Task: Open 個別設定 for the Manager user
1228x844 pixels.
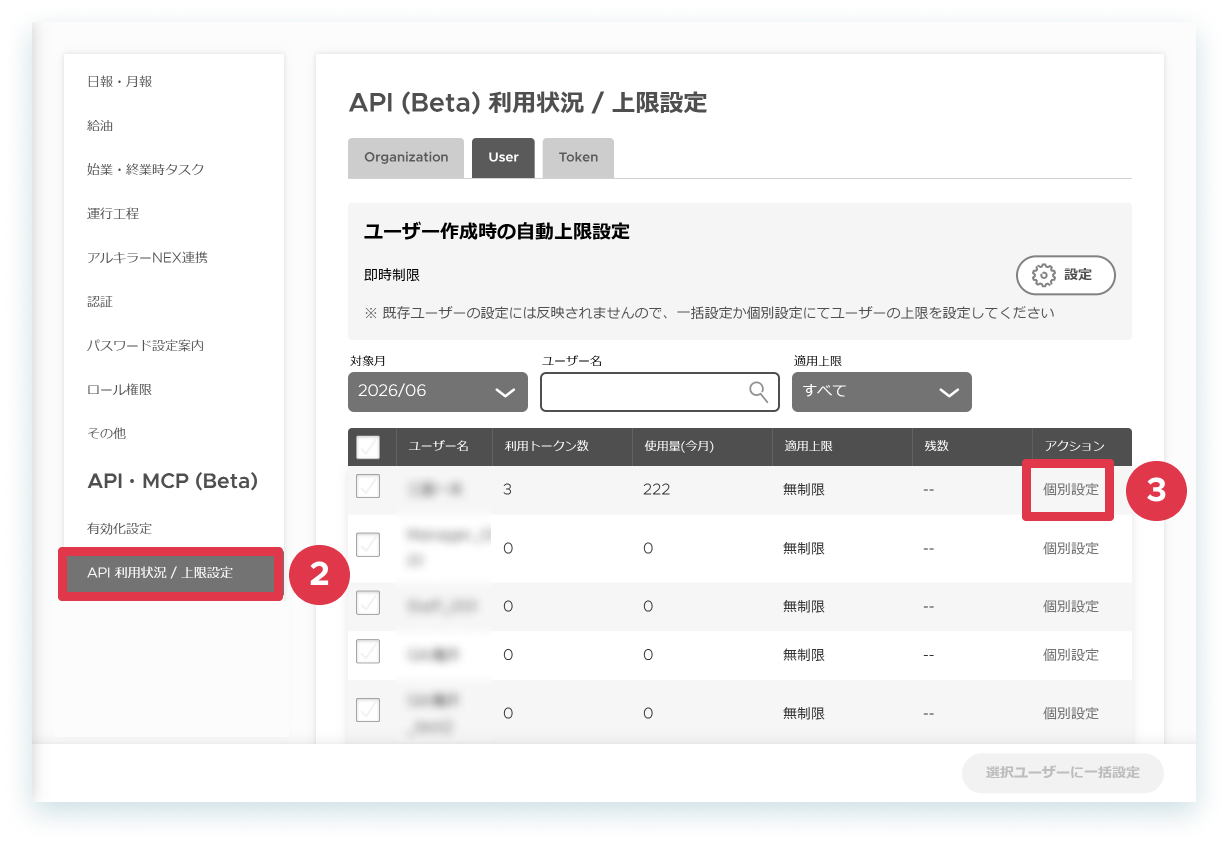Action: pyautogui.click(x=1071, y=548)
